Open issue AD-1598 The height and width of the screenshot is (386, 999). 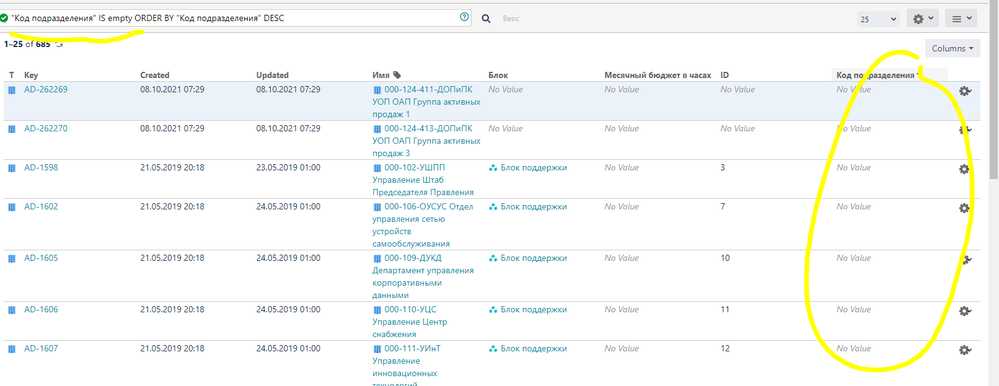click(40, 168)
